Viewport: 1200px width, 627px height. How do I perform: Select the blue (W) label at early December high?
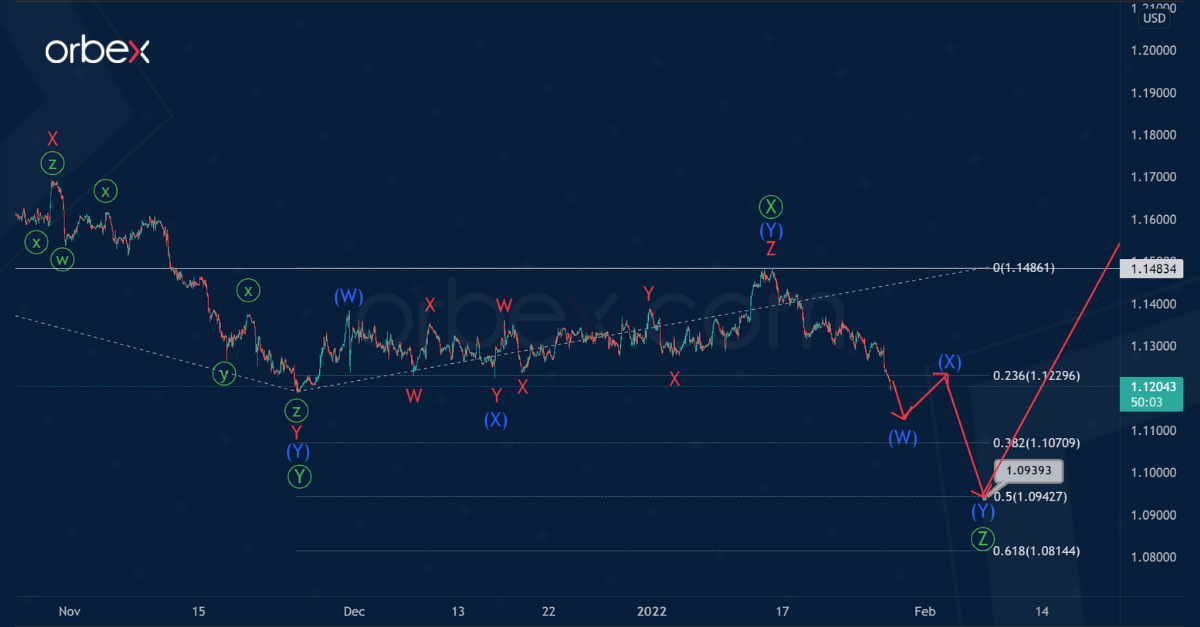click(349, 296)
